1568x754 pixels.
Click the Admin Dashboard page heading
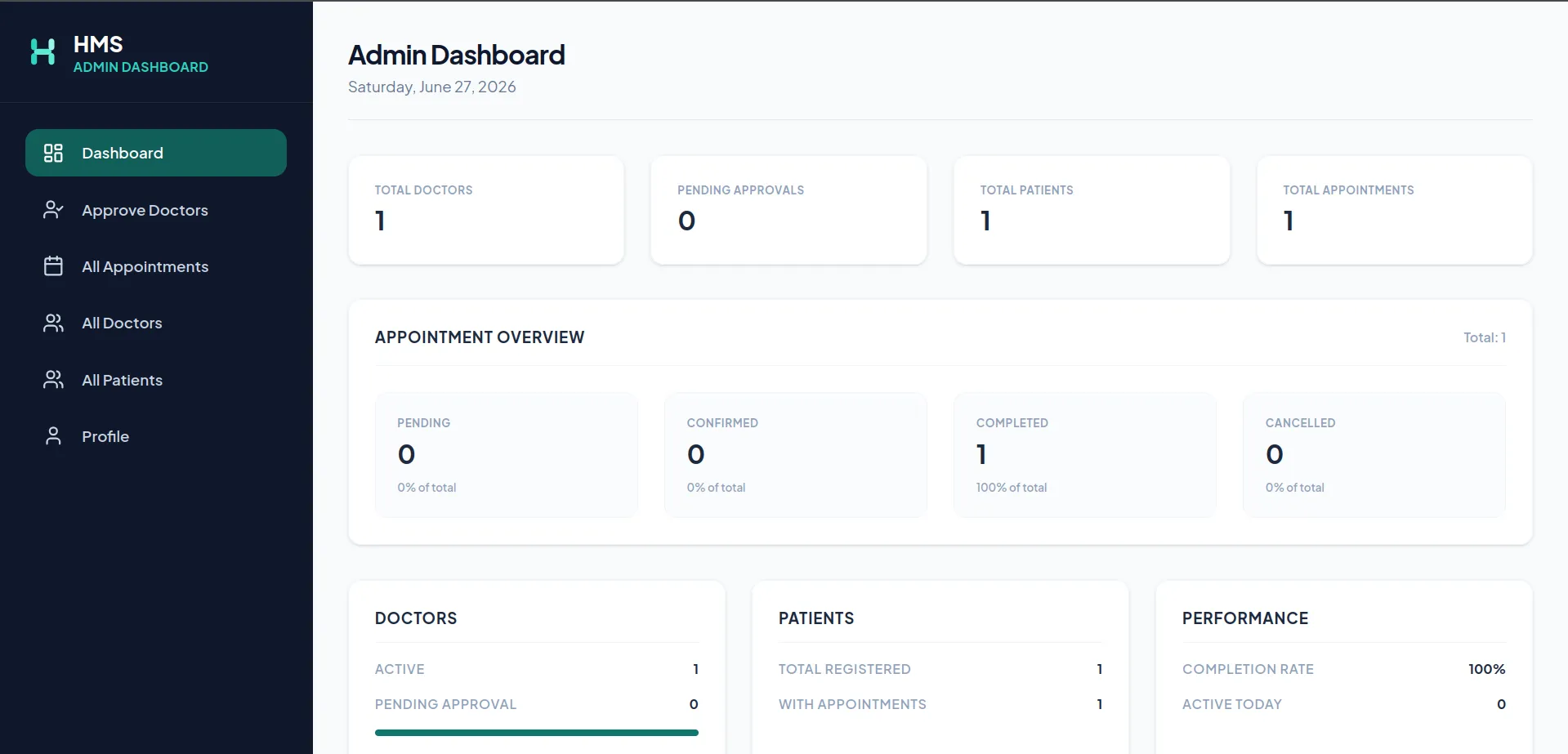(457, 55)
